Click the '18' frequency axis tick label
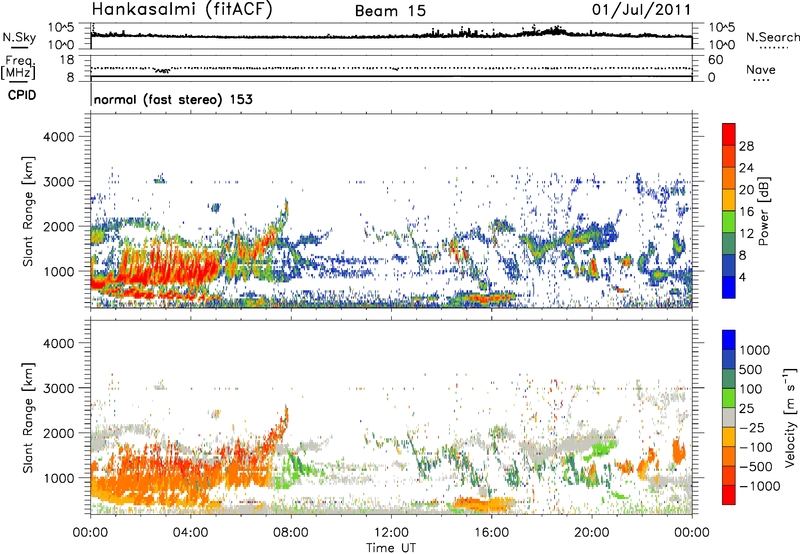The height and width of the screenshot is (554, 800). [x=67, y=60]
